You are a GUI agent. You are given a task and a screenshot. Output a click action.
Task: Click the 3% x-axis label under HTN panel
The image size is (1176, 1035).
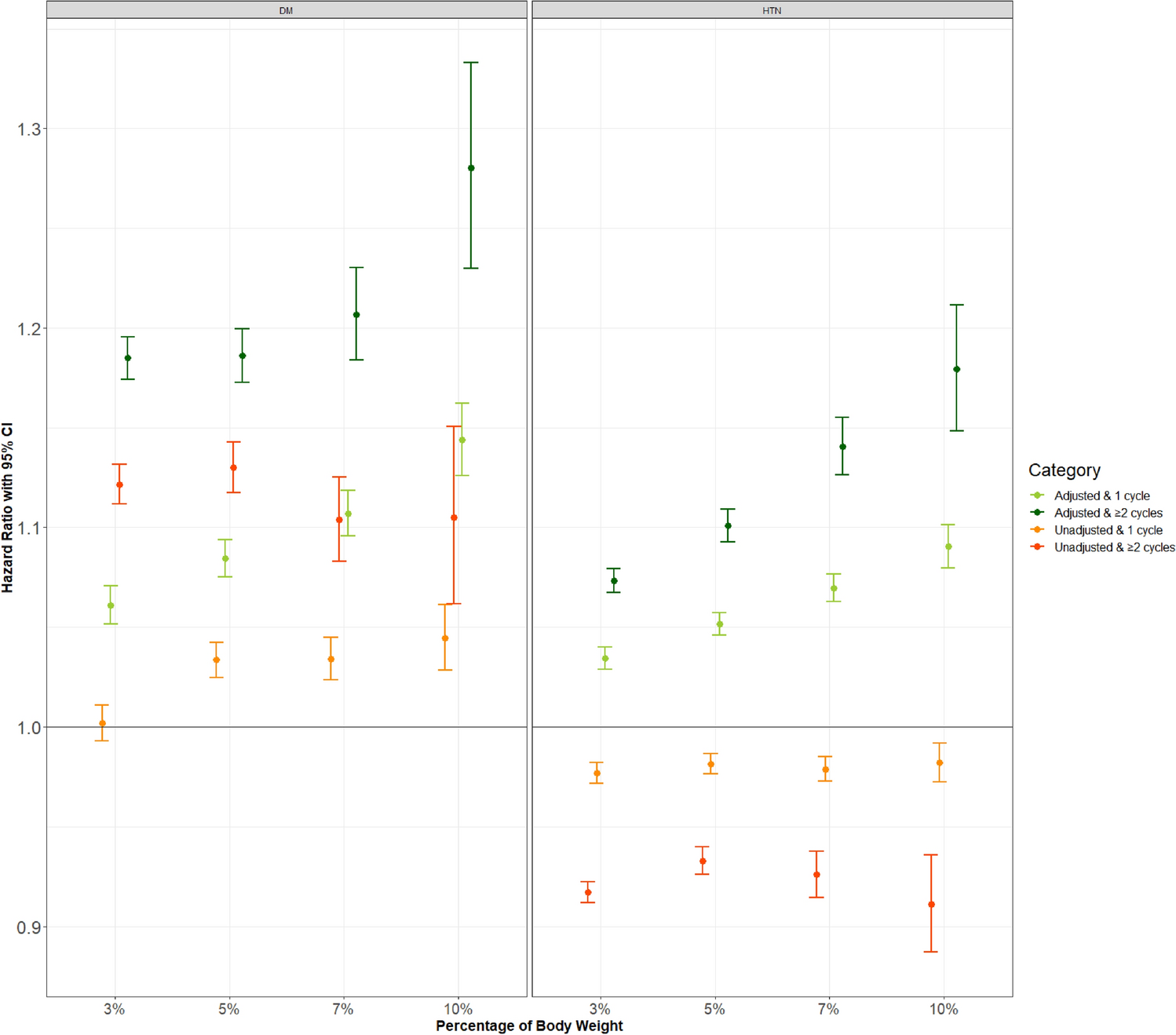(600, 1009)
